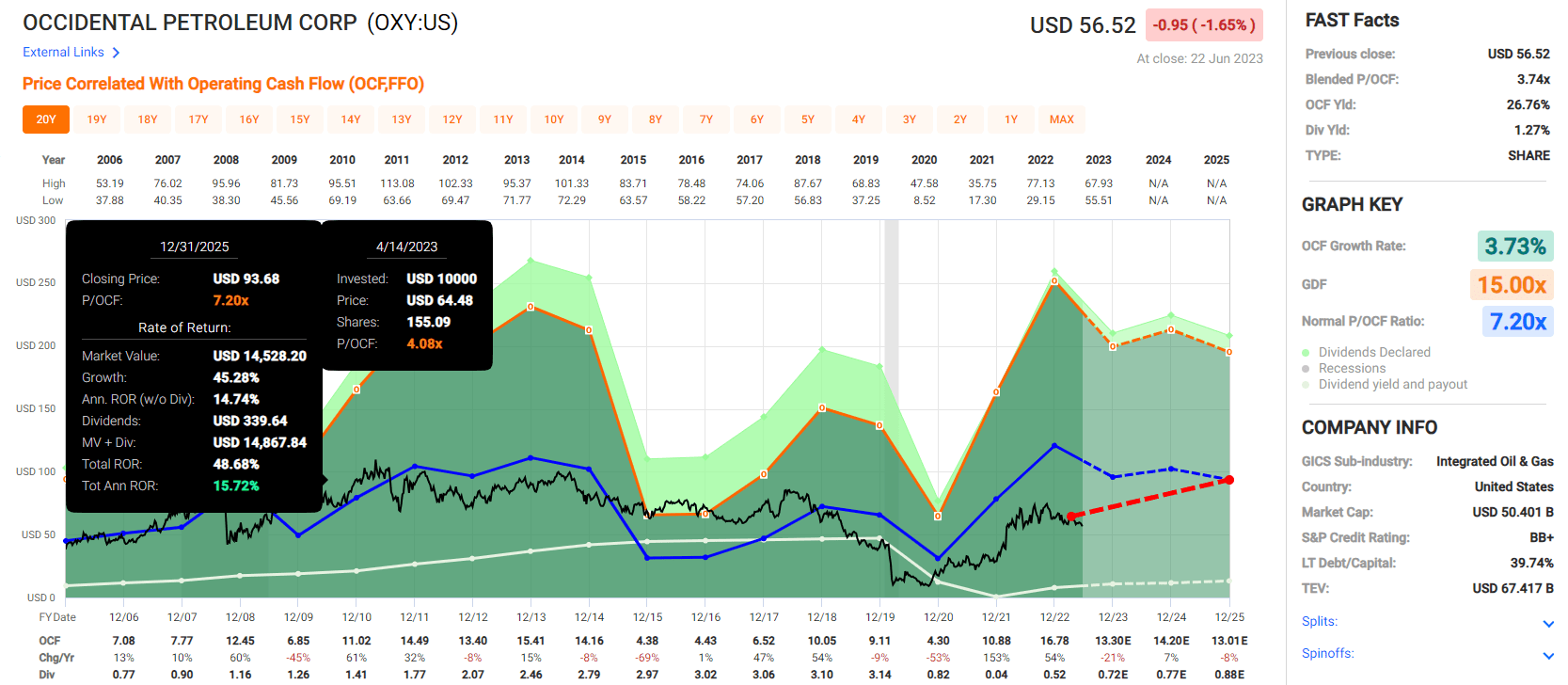Click the TEV value USD 67.417 B
The width and height of the screenshot is (1568, 685).
tap(1513, 589)
